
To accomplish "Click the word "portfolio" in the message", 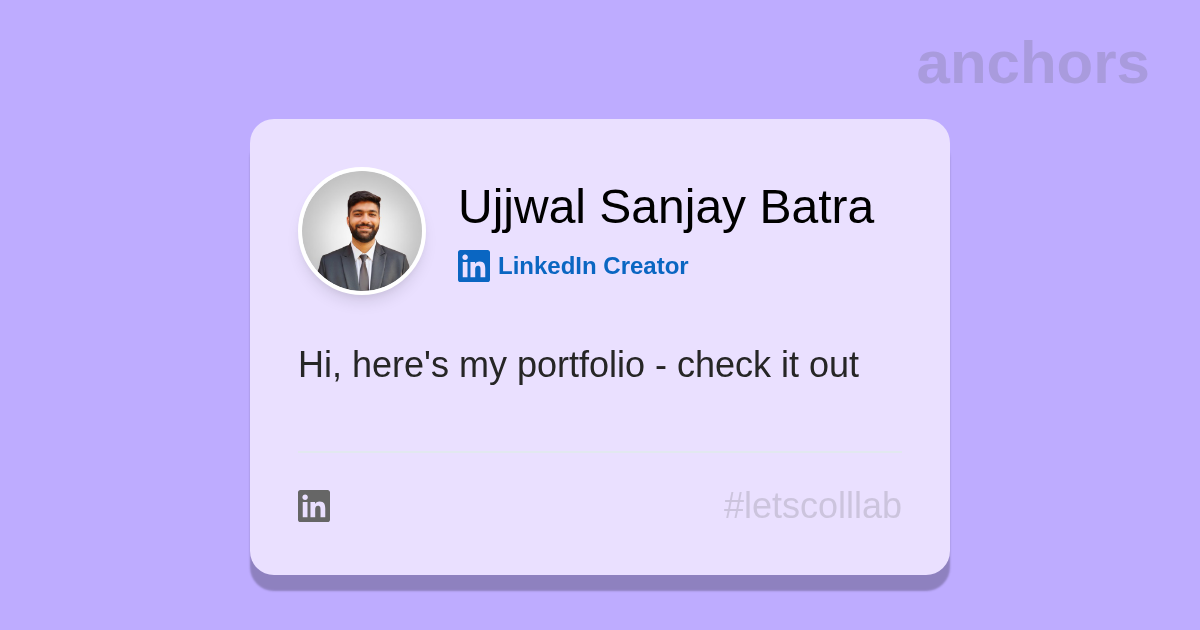I will pyautogui.click(x=580, y=365).
